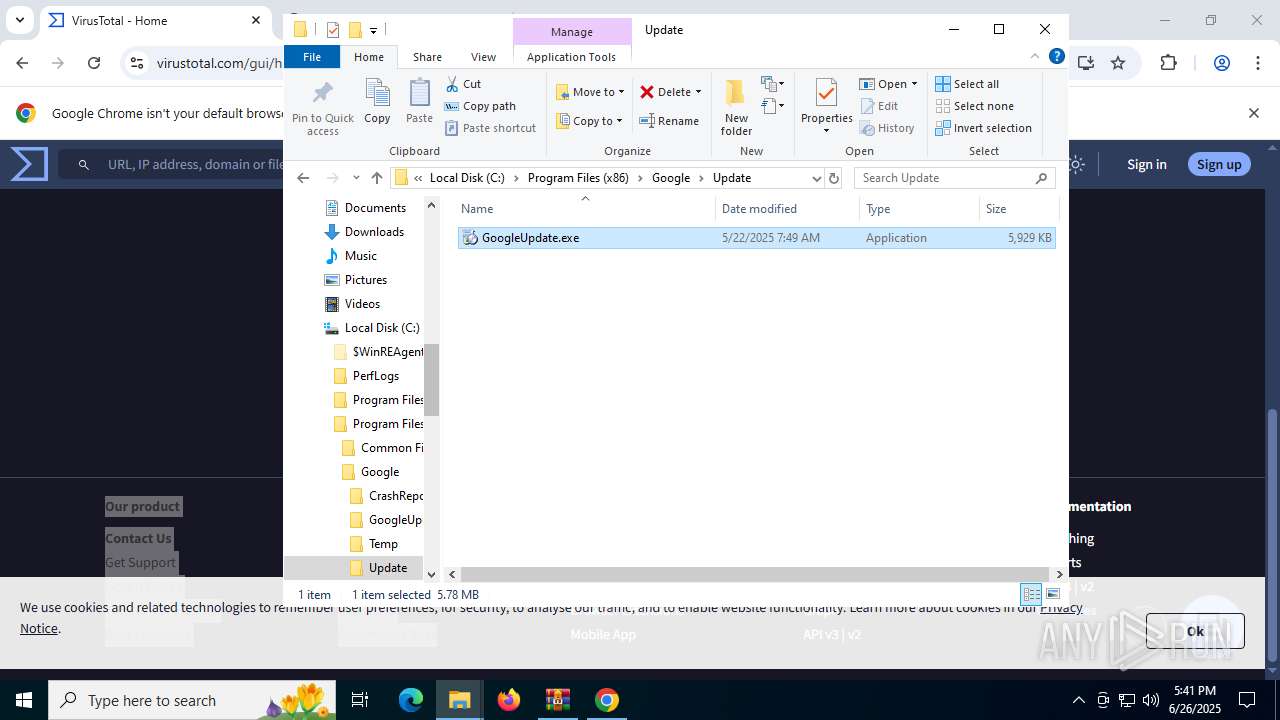Click in Search Update field
This screenshot has height=720, width=1280.
coord(945,178)
